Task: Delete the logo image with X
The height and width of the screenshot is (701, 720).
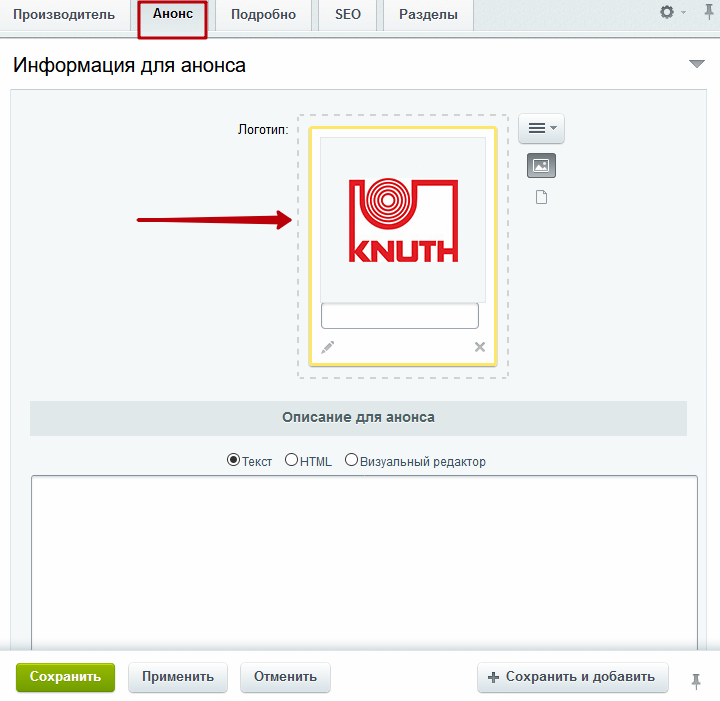Action: [x=480, y=347]
